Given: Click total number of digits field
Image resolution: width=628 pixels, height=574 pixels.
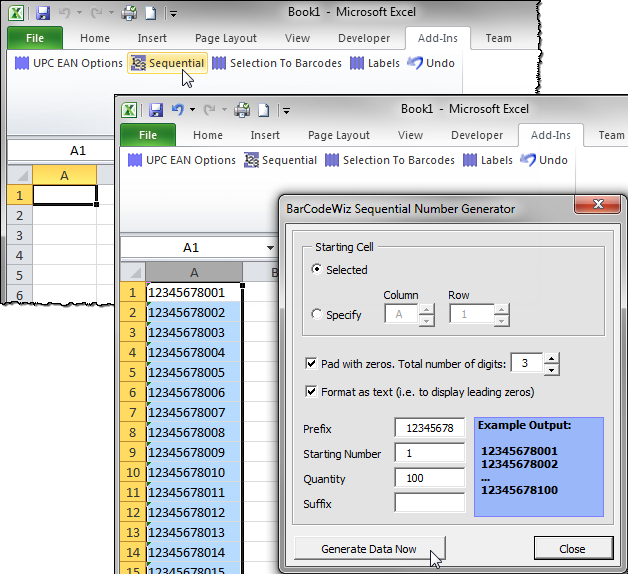Looking at the screenshot, I should [x=527, y=363].
